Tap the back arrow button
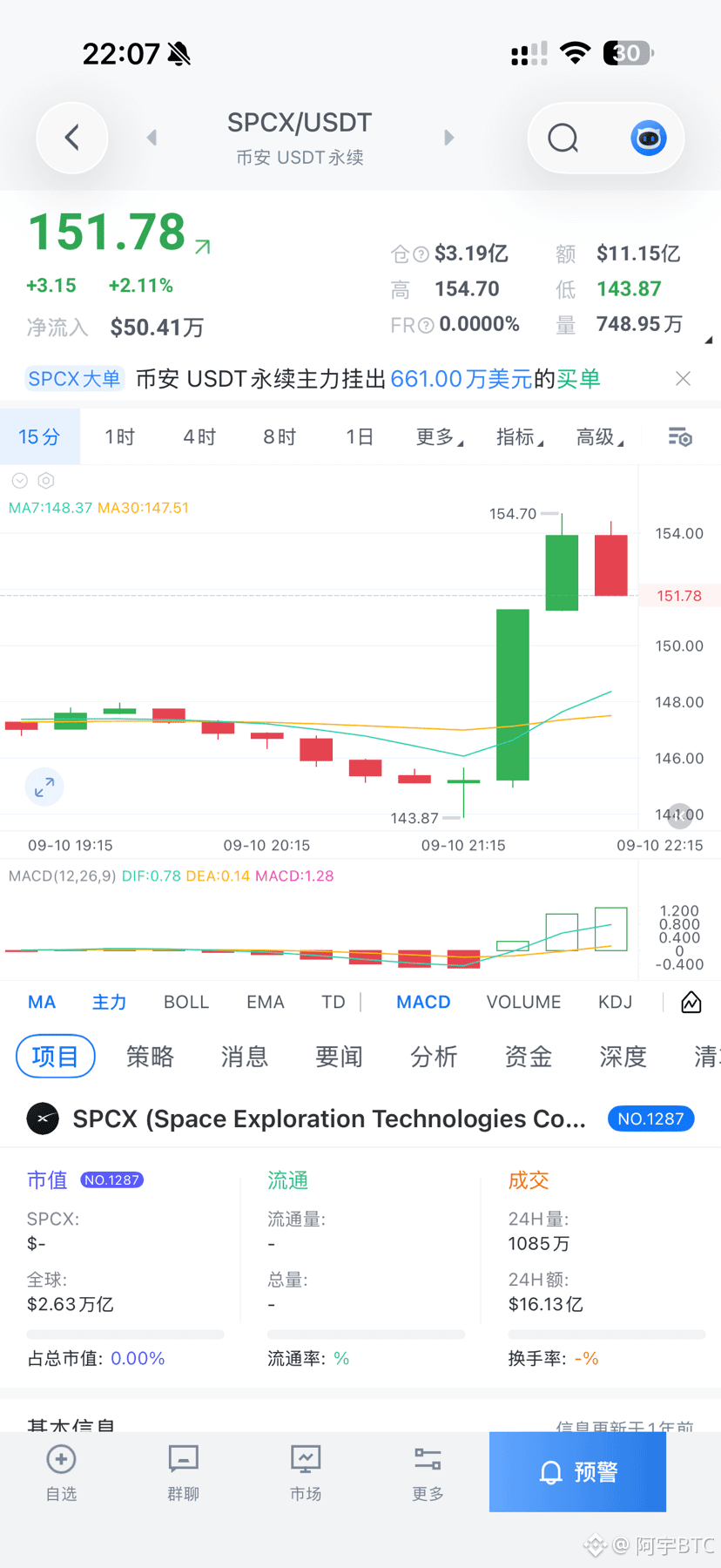 point(72,138)
